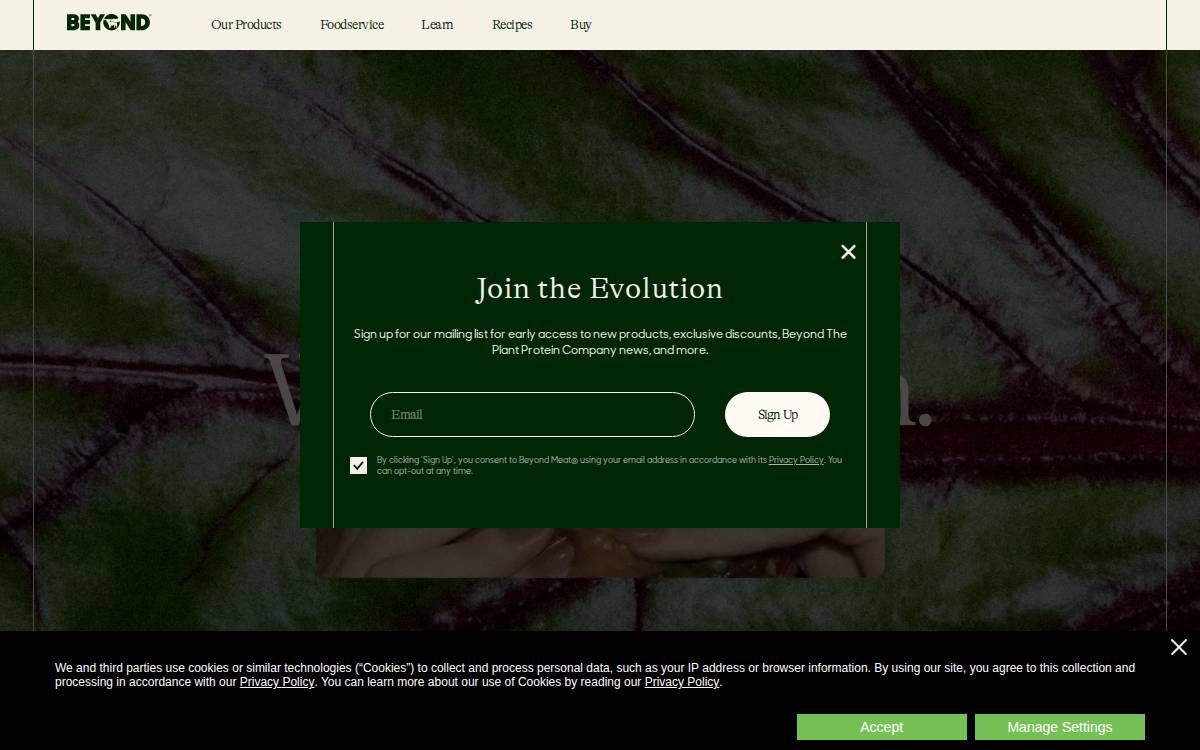Open Privacy Policy link in popup consent text
This screenshot has width=1200, height=750.
click(796, 460)
